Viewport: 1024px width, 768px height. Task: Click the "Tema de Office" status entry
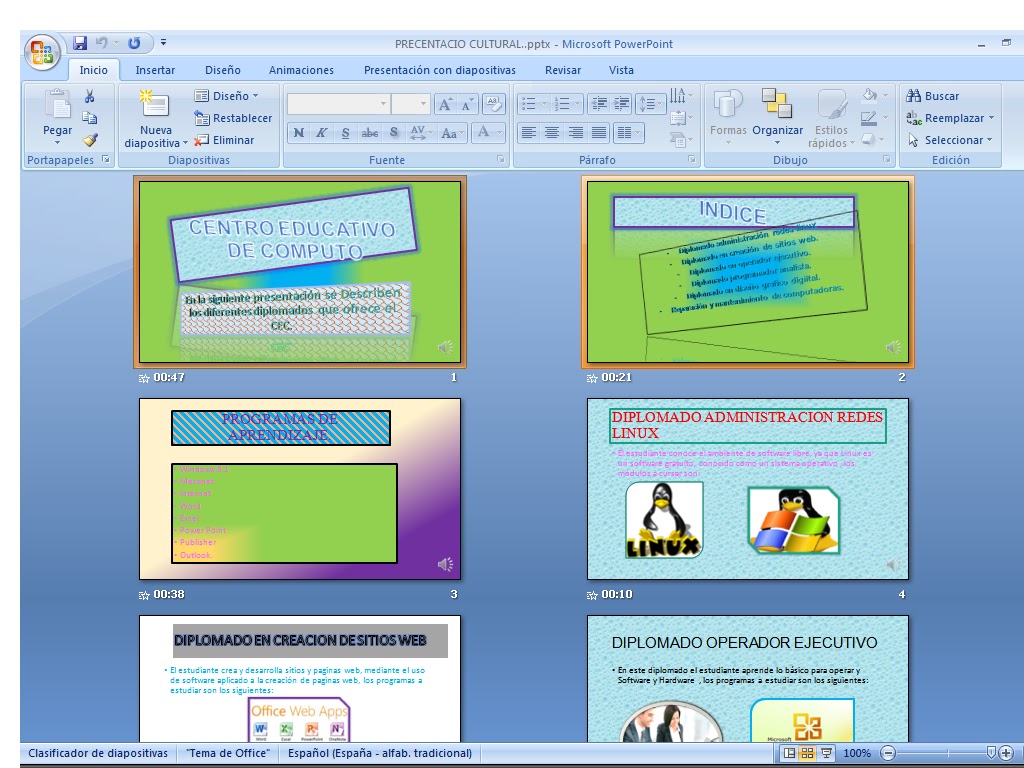point(227,753)
